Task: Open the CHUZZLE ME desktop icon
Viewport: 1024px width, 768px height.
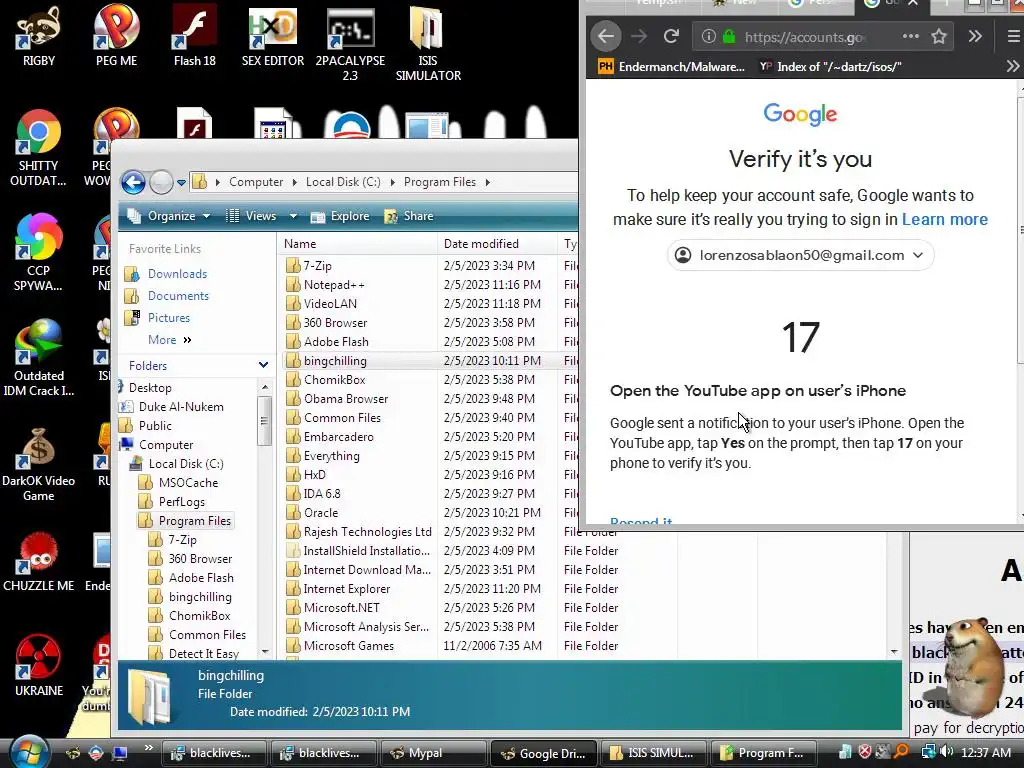Action: click(39, 563)
